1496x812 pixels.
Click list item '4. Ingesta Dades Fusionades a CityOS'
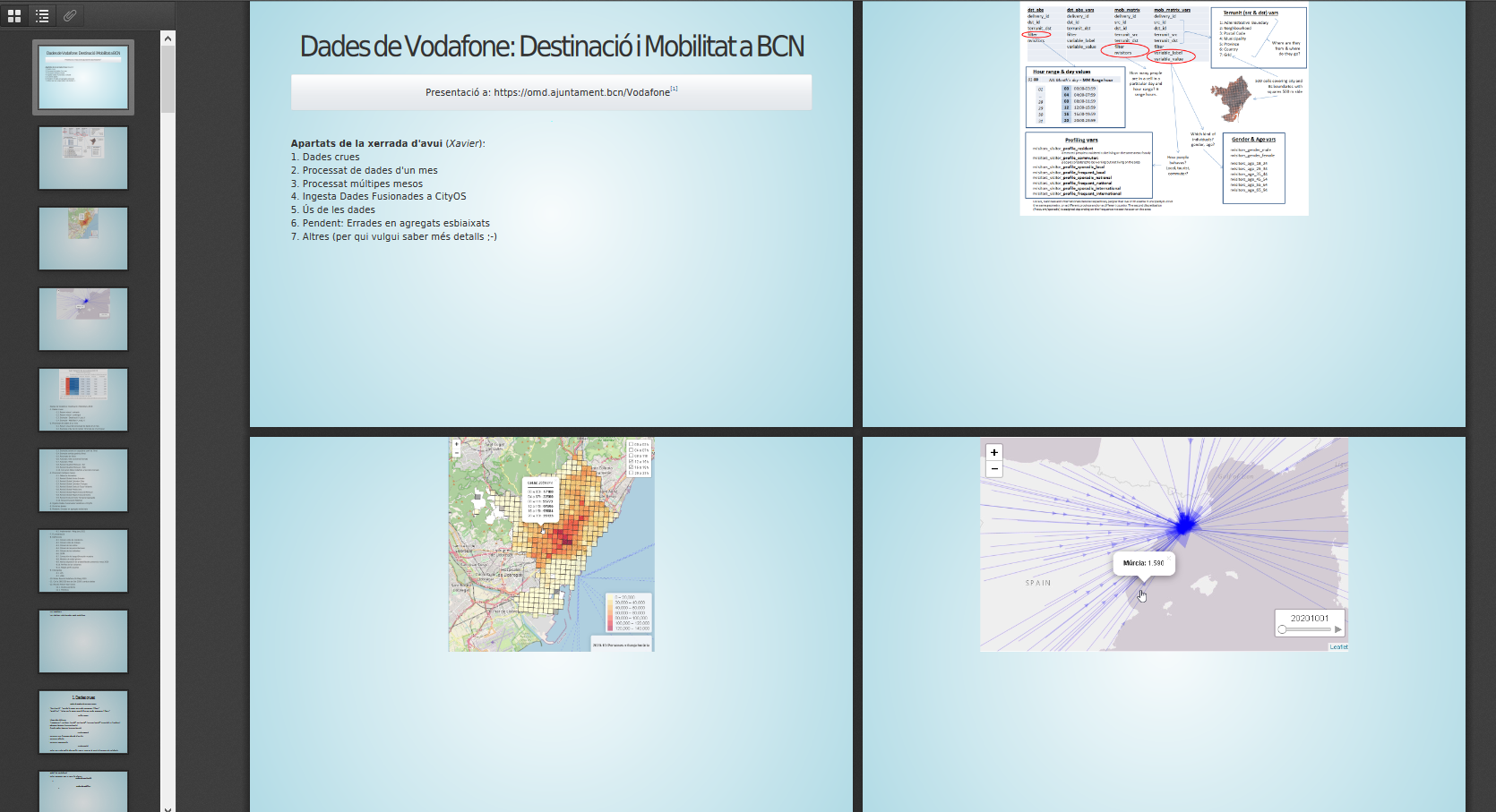click(379, 196)
